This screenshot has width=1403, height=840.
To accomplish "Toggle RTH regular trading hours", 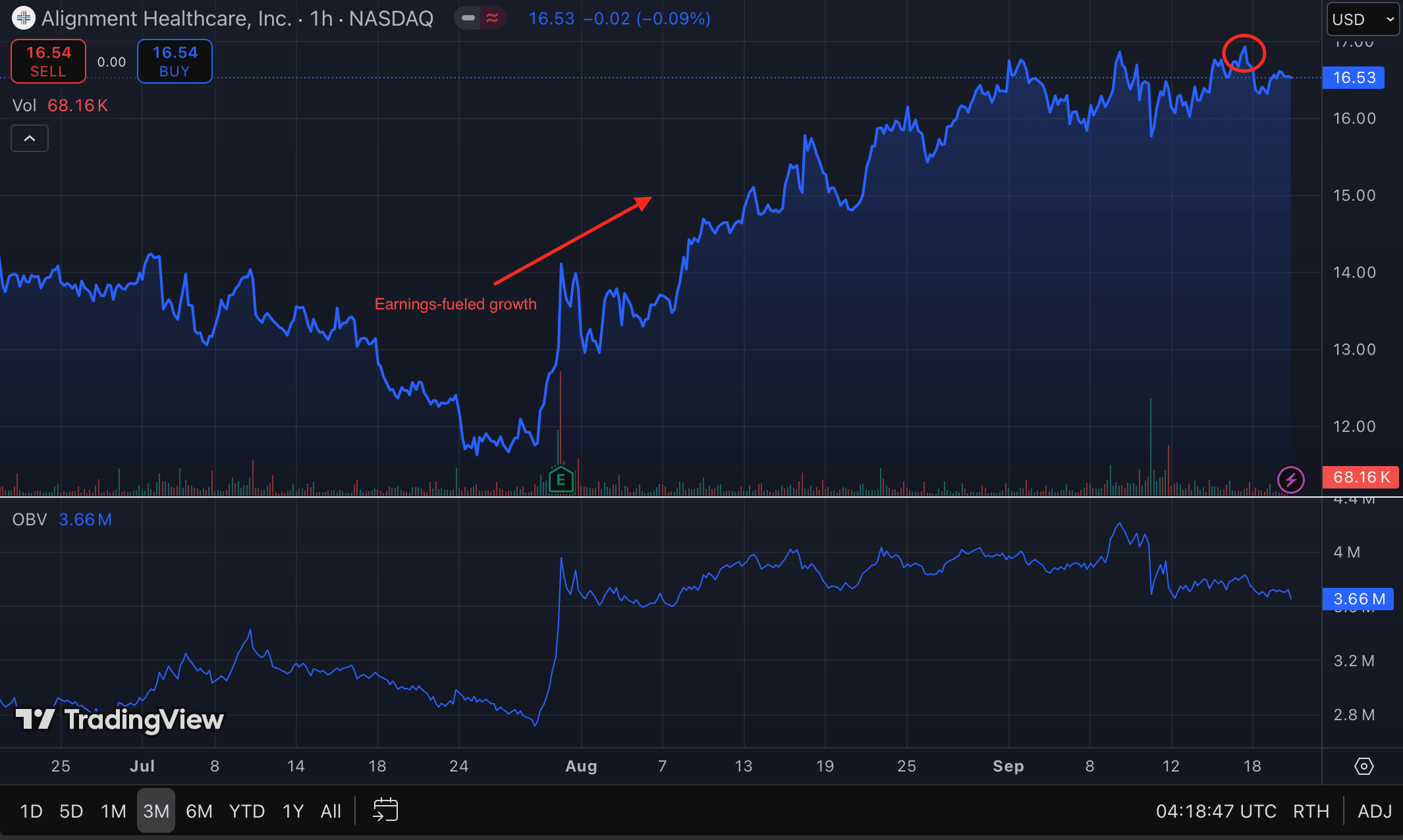I will (x=1310, y=811).
